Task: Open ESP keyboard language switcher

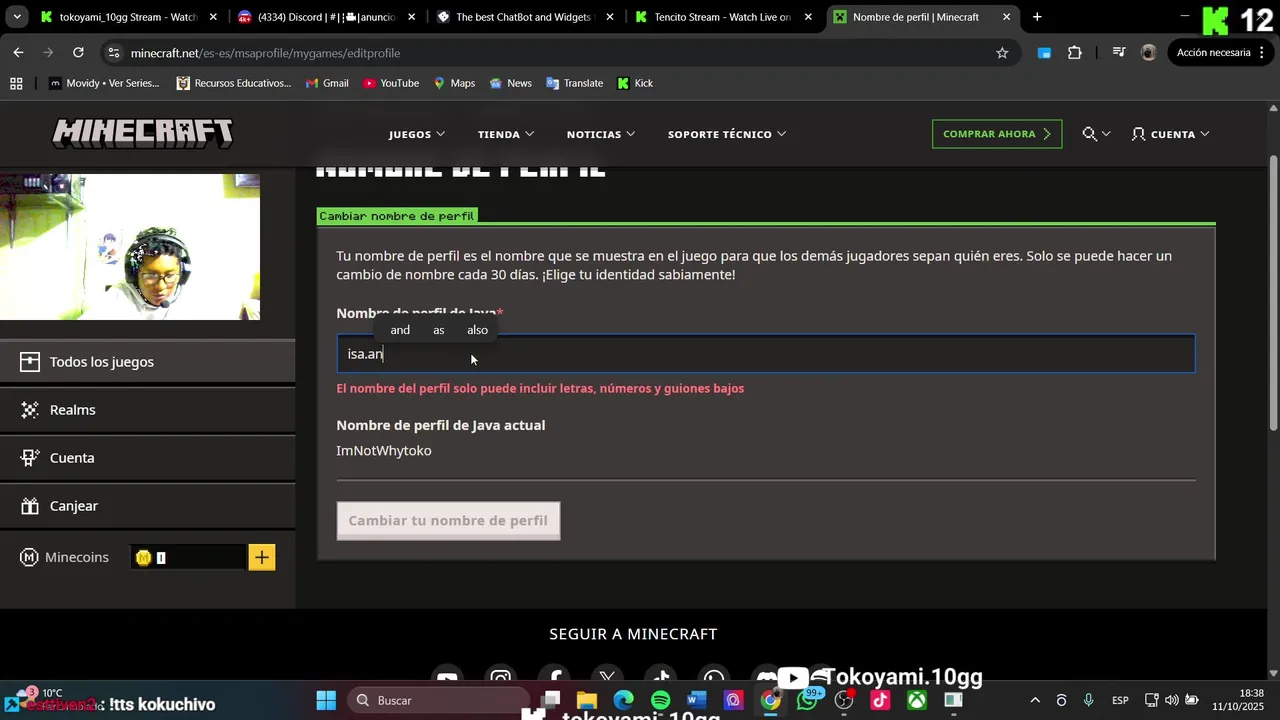Action: (x=1120, y=700)
